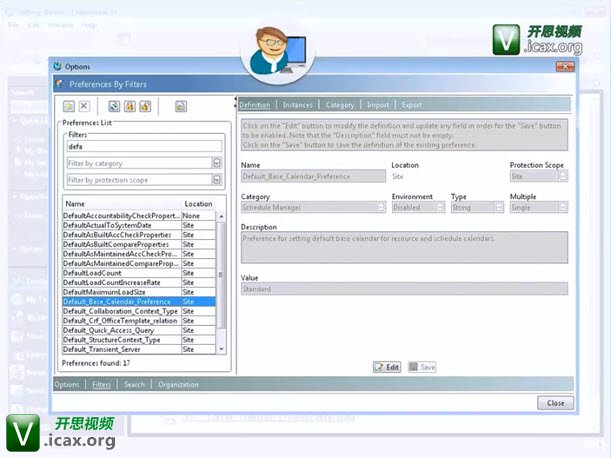Select DefaultAsMaintainedCompareProp... row
611x458 pixels.
tap(139, 263)
